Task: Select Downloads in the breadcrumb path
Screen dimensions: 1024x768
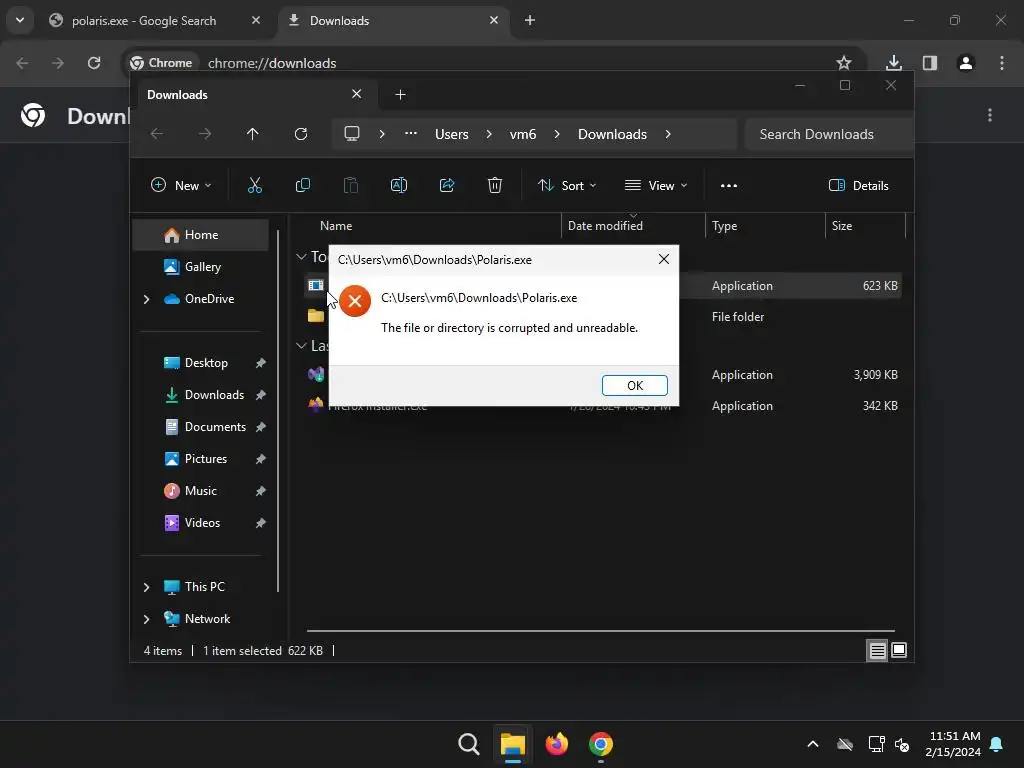Action: (613, 134)
